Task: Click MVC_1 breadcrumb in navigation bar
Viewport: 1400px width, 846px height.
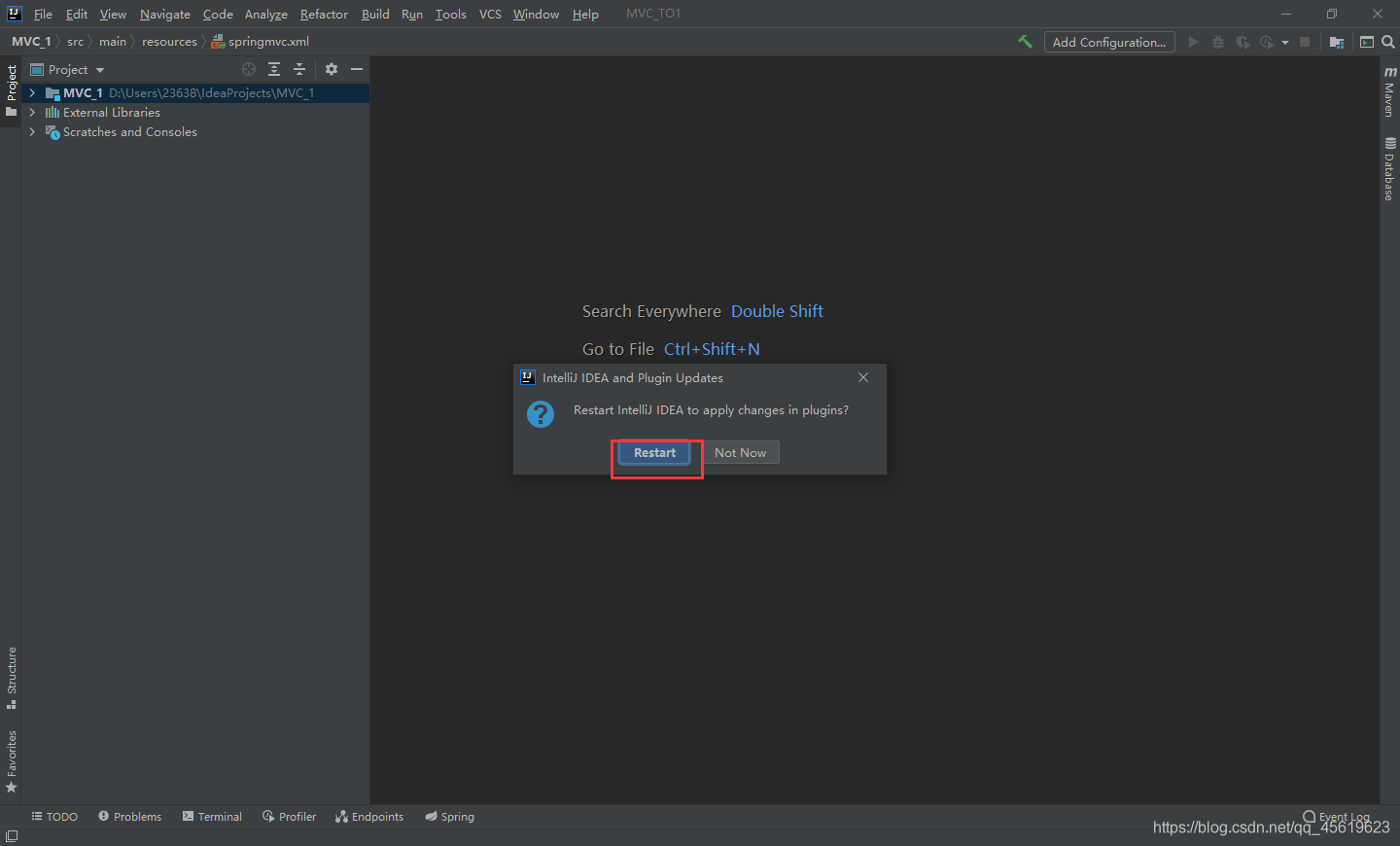Action: point(31,42)
